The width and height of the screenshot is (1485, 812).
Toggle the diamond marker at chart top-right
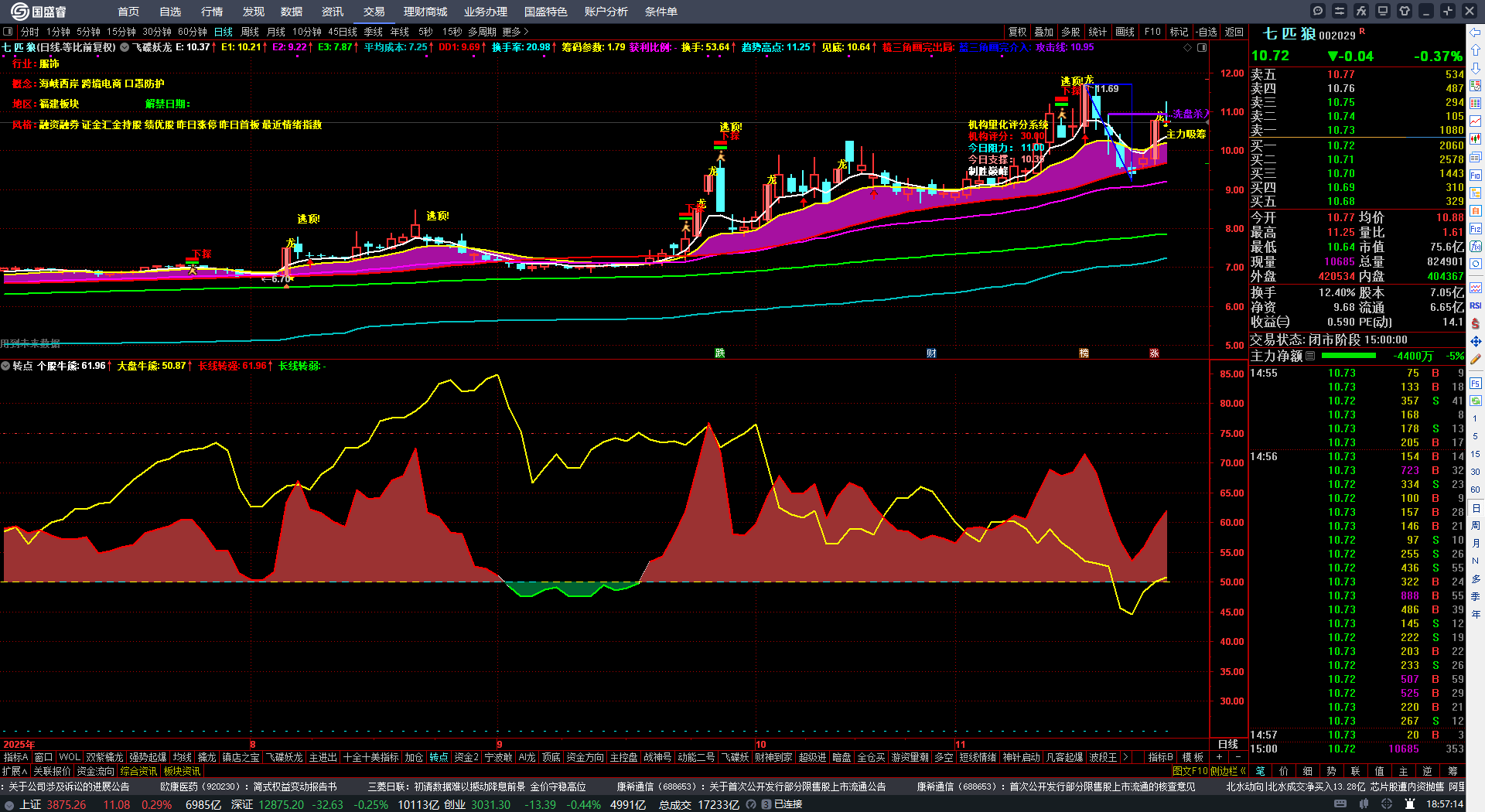[x=1188, y=47]
